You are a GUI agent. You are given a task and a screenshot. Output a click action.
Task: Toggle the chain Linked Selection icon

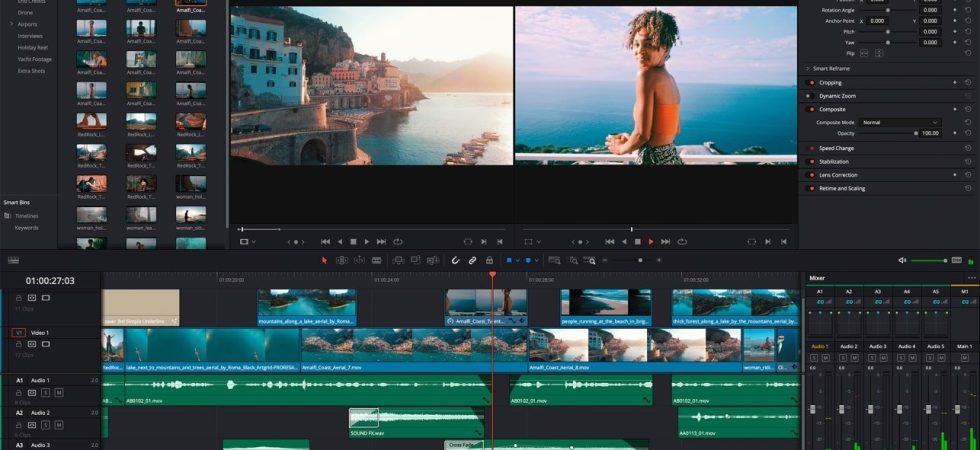click(472, 260)
